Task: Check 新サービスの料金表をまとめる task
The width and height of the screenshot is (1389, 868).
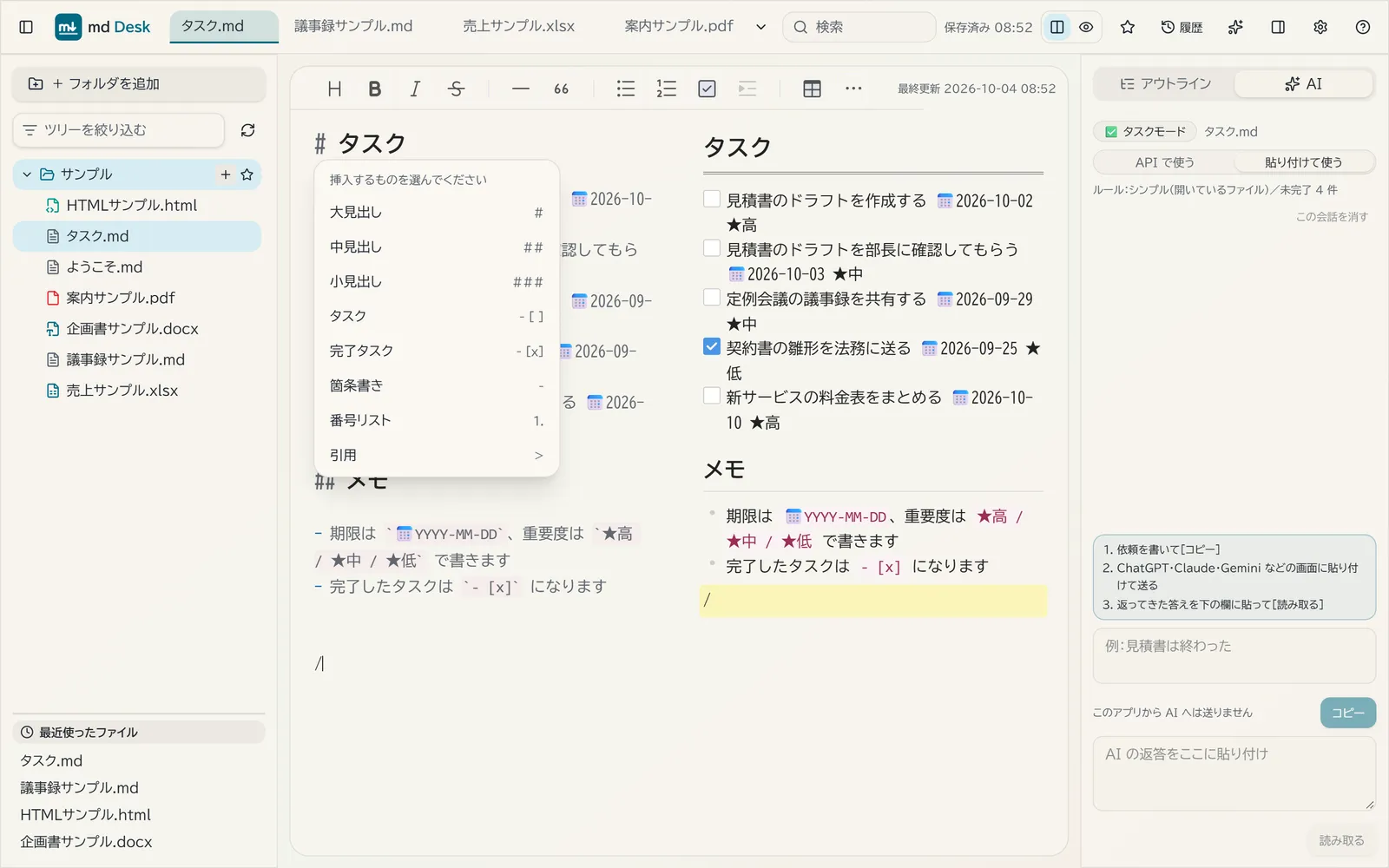Action: pyautogui.click(x=712, y=396)
